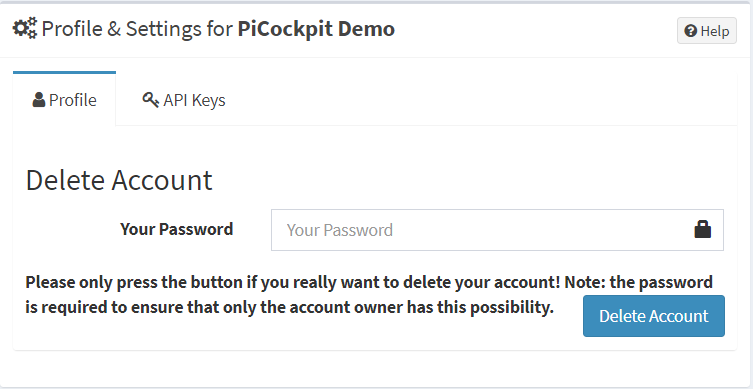753x389 pixels.
Task: Click the blue Delete Account button
Action: [654, 316]
